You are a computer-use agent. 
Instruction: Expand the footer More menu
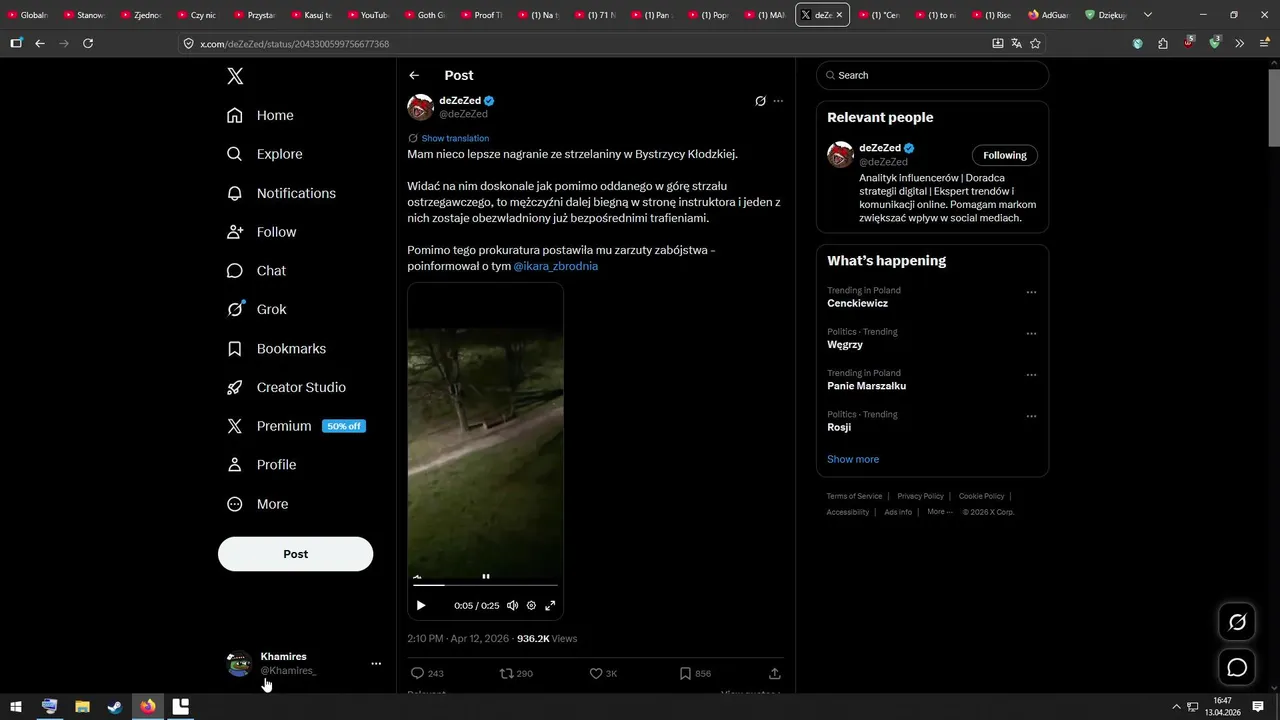pos(939,512)
